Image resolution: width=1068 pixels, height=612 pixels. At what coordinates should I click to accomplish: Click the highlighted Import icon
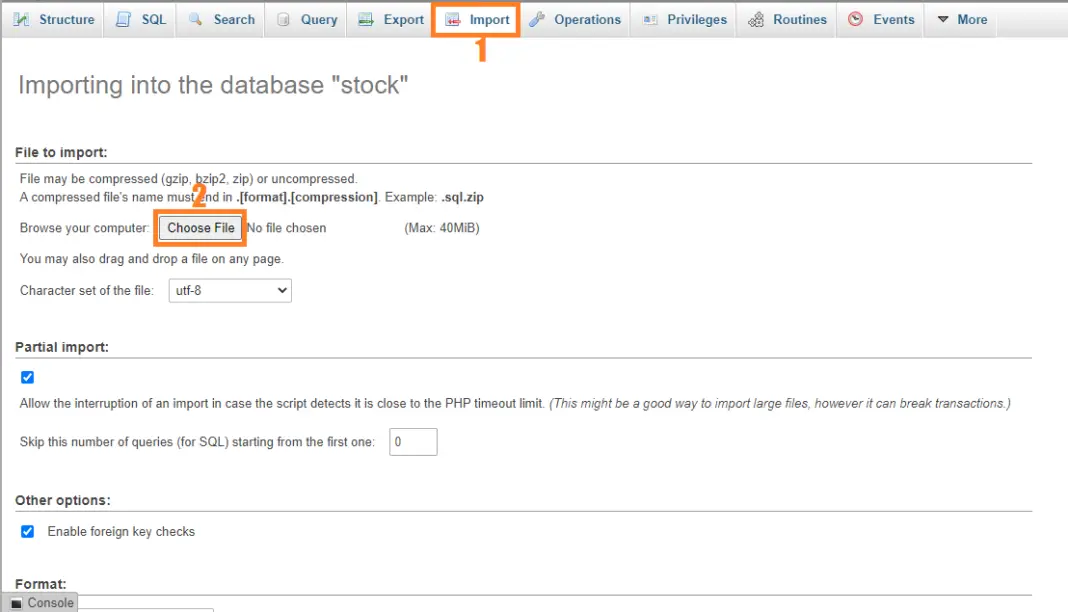452,19
